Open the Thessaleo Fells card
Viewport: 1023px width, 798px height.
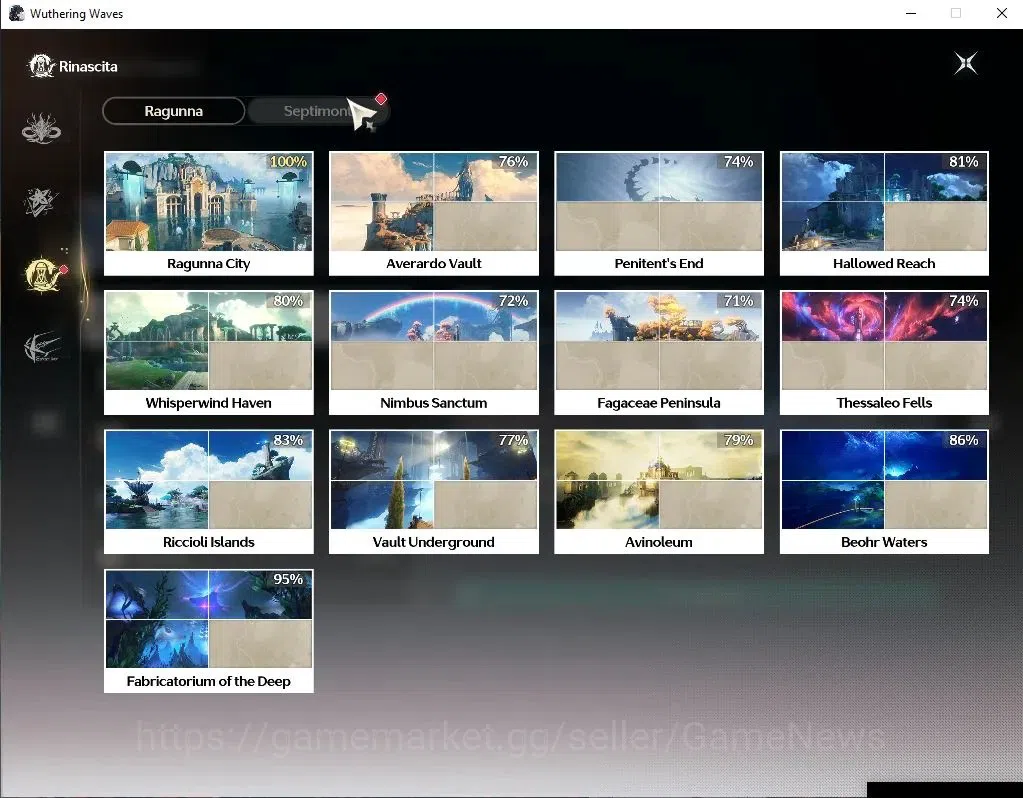(x=884, y=352)
